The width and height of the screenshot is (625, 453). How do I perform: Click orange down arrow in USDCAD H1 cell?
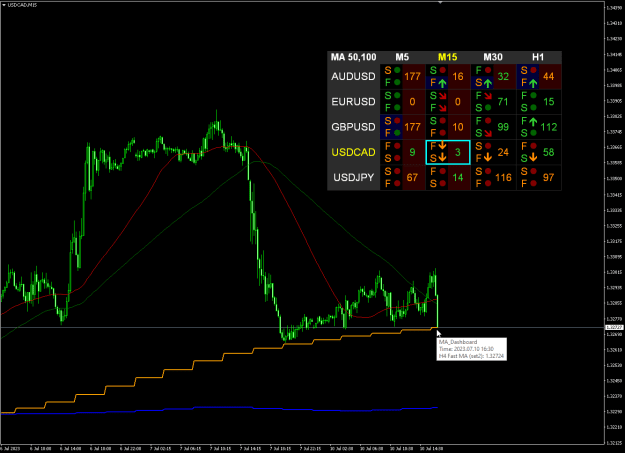533,158
